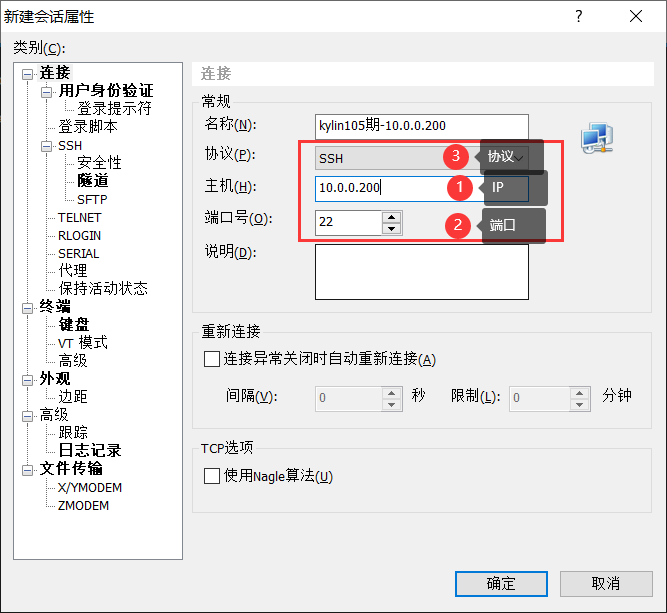Collapse the 外观 tree node

click(27, 380)
